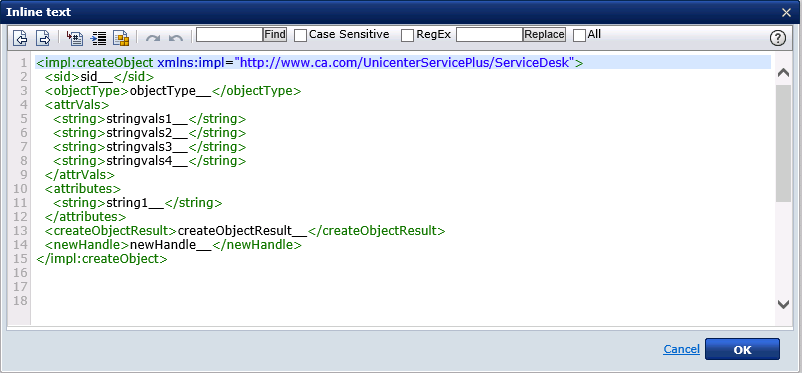Click the Cancel link
The width and height of the screenshot is (802, 373).
point(681,349)
